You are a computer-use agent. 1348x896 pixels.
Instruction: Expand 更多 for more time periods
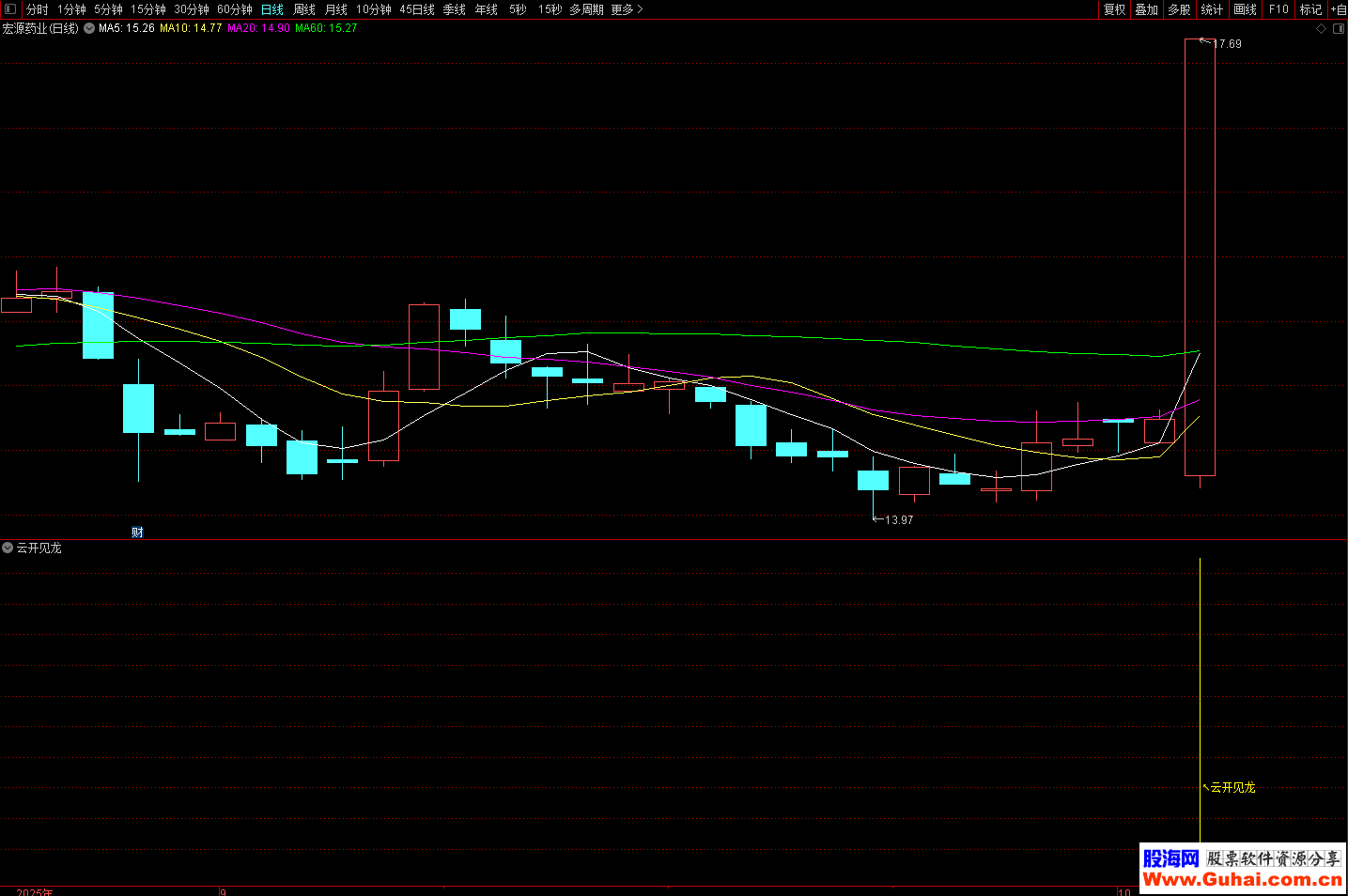coord(627,9)
